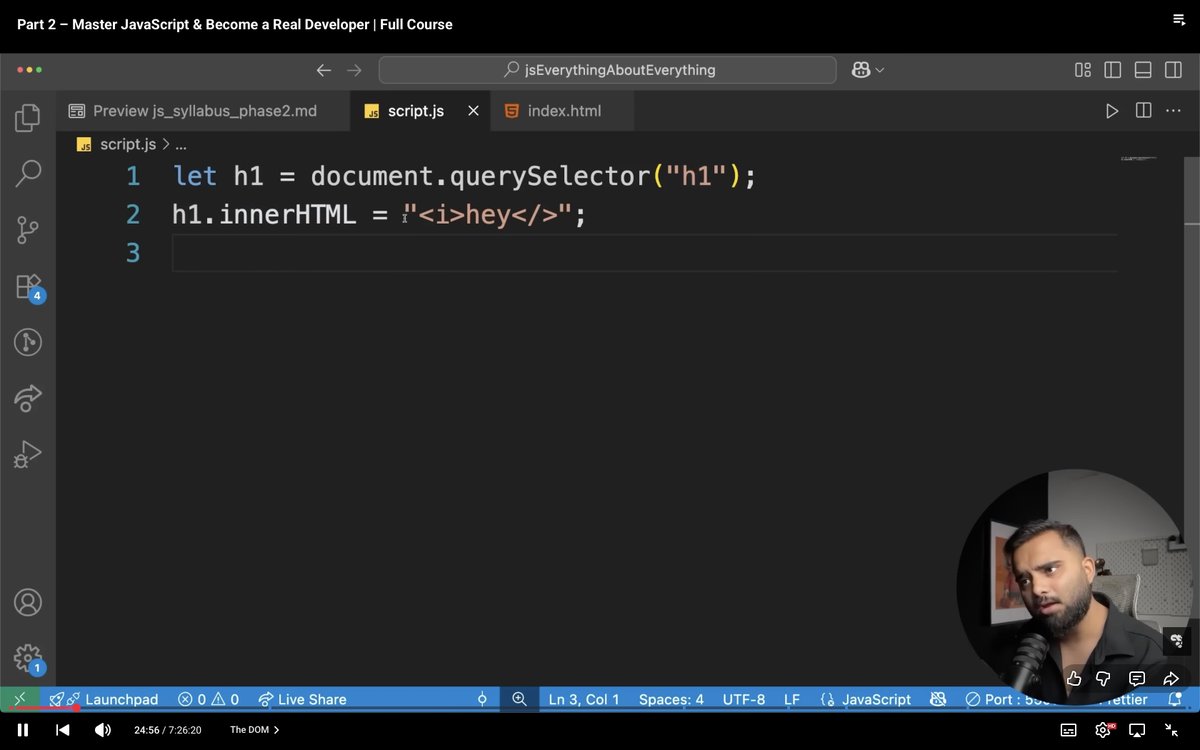Screen dimensions: 1200x750
Task: Start Live Share from status bar
Action: point(302,699)
